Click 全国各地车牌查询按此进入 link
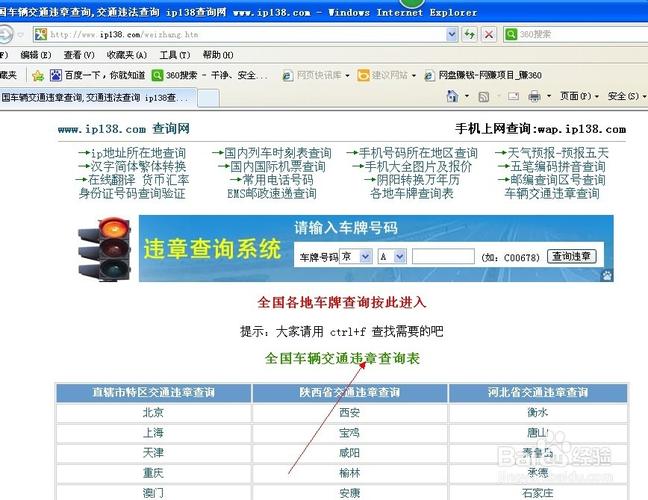This screenshot has height=500, width=648. point(342,302)
